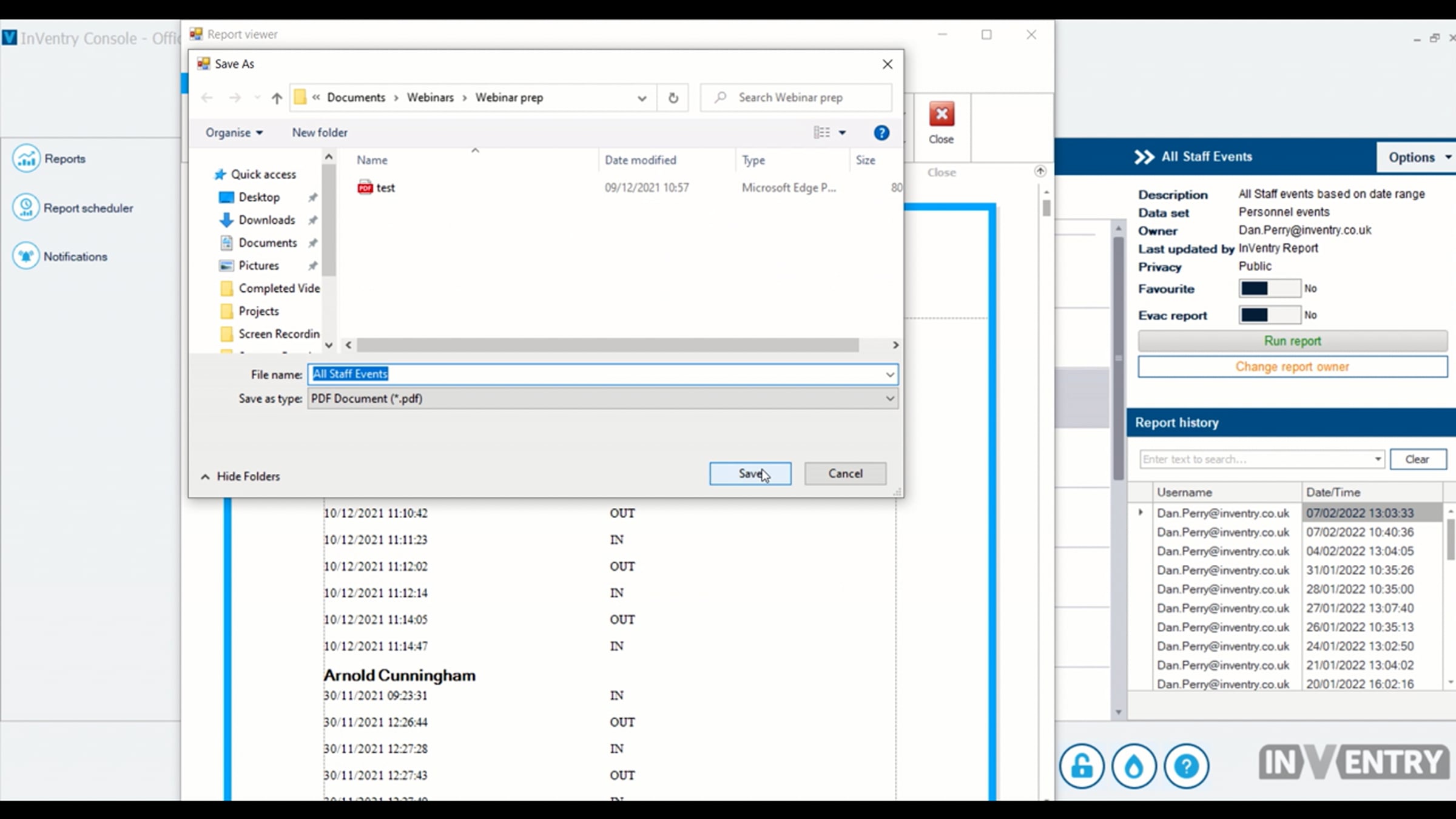This screenshot has height=819, width=1456.
Task: Sort report history by Username column
Action: pyautogui.click(x=1227, y=492)
